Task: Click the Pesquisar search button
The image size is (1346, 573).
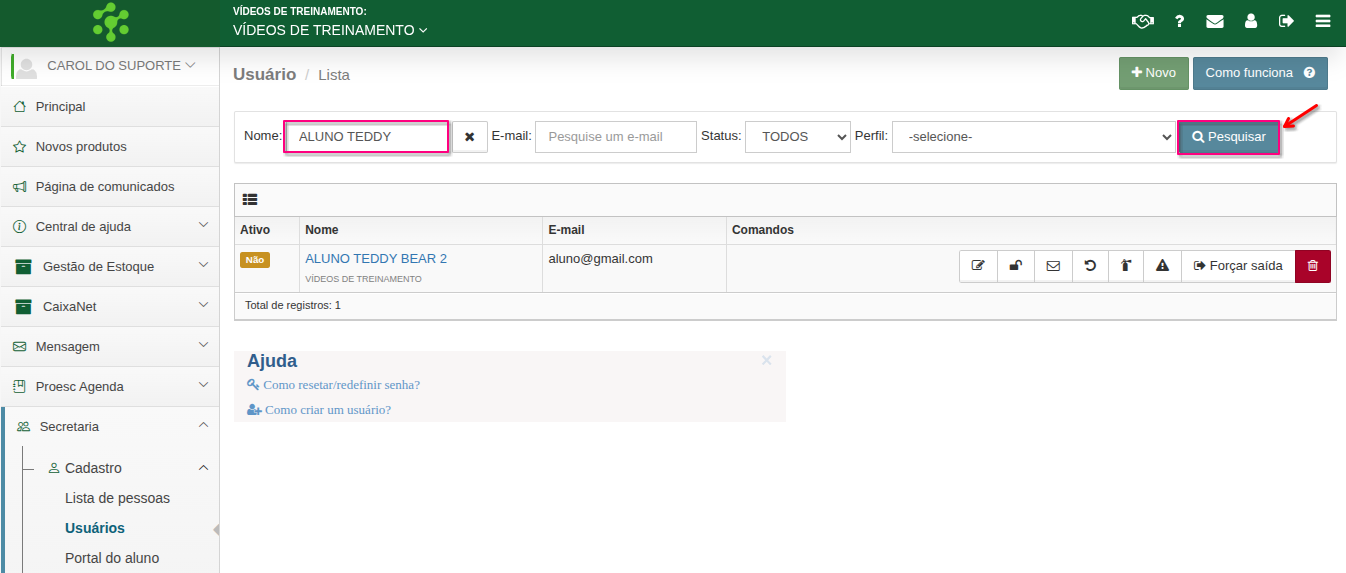Action: point(1228,137)
